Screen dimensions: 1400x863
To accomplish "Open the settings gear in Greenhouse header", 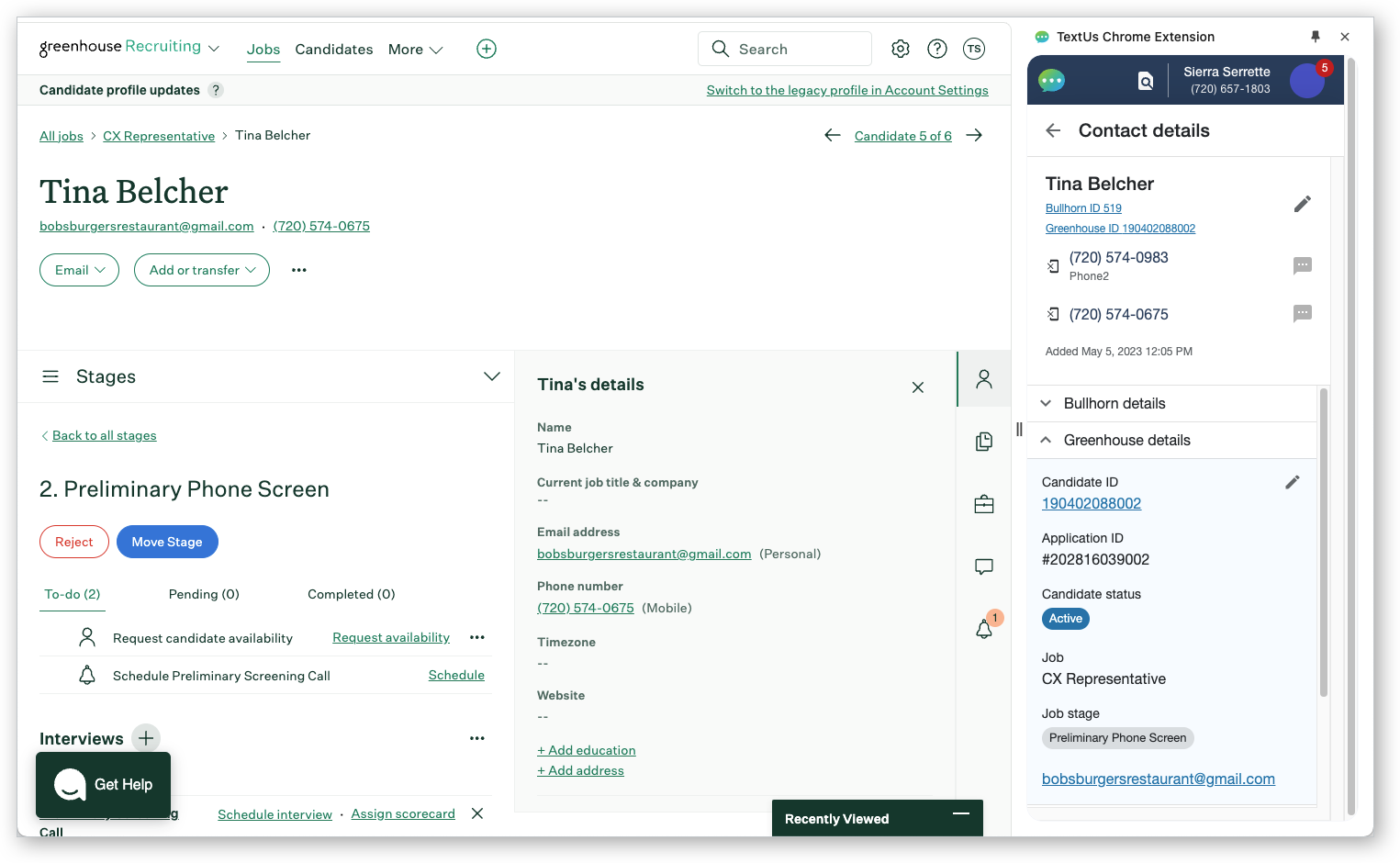I will (901, 49).
